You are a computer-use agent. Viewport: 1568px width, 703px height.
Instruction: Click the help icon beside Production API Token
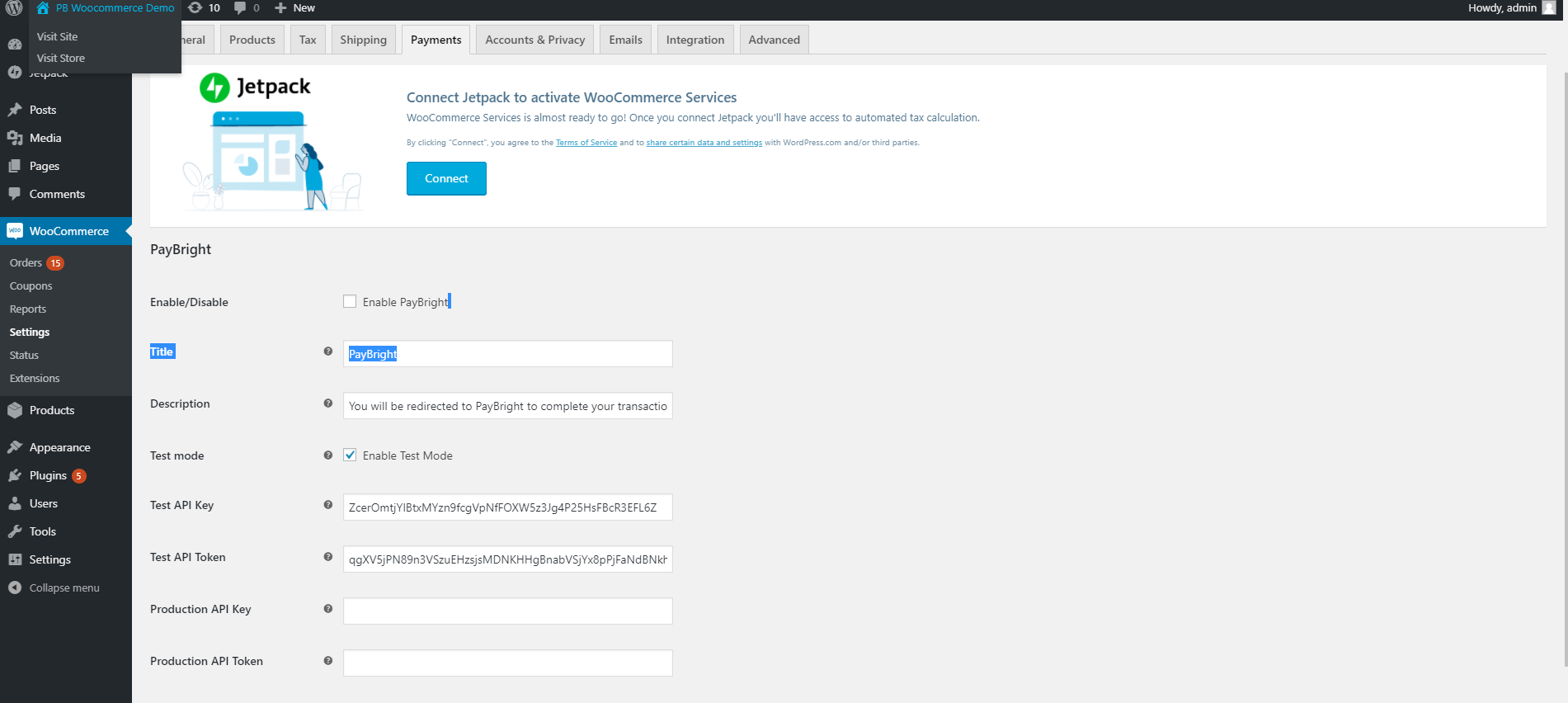pyautogui.click(x=328, y=661)
